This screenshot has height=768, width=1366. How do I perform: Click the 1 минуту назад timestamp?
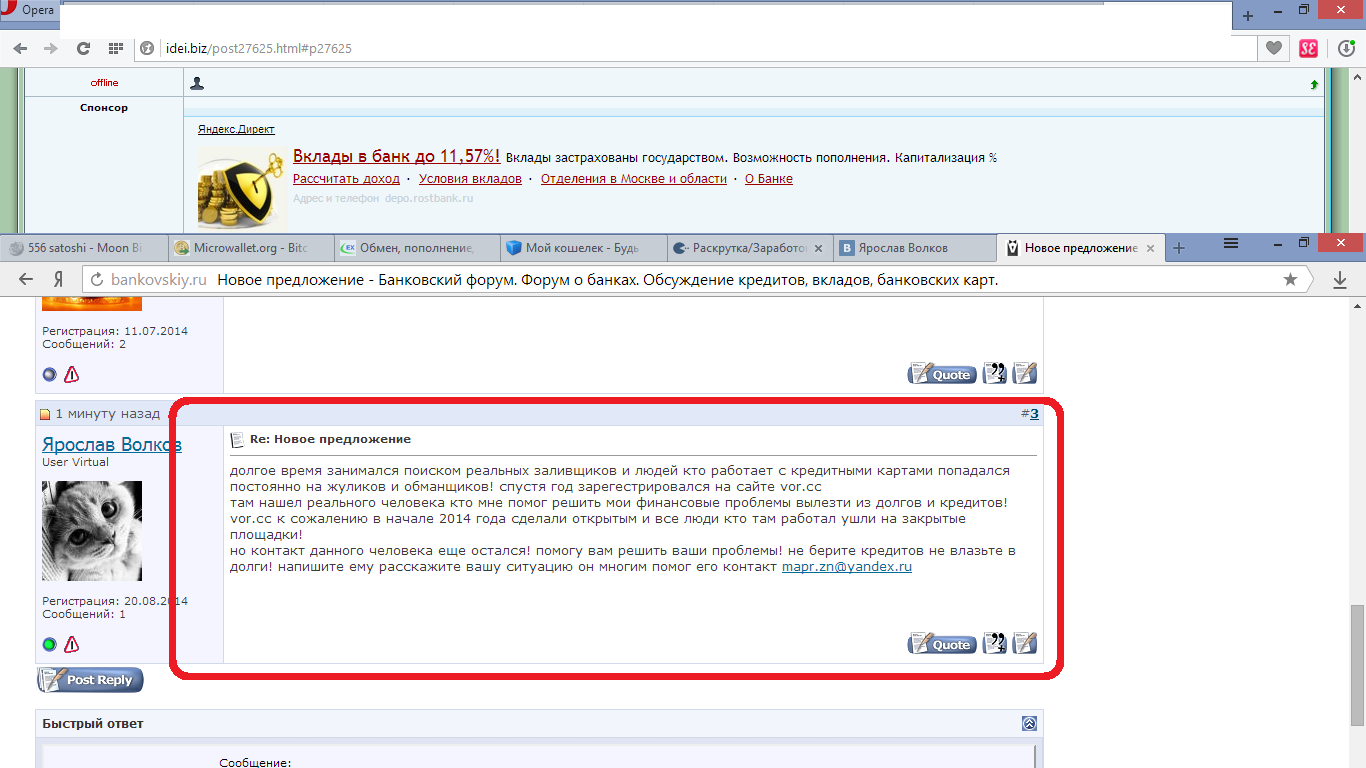point(107,413)
